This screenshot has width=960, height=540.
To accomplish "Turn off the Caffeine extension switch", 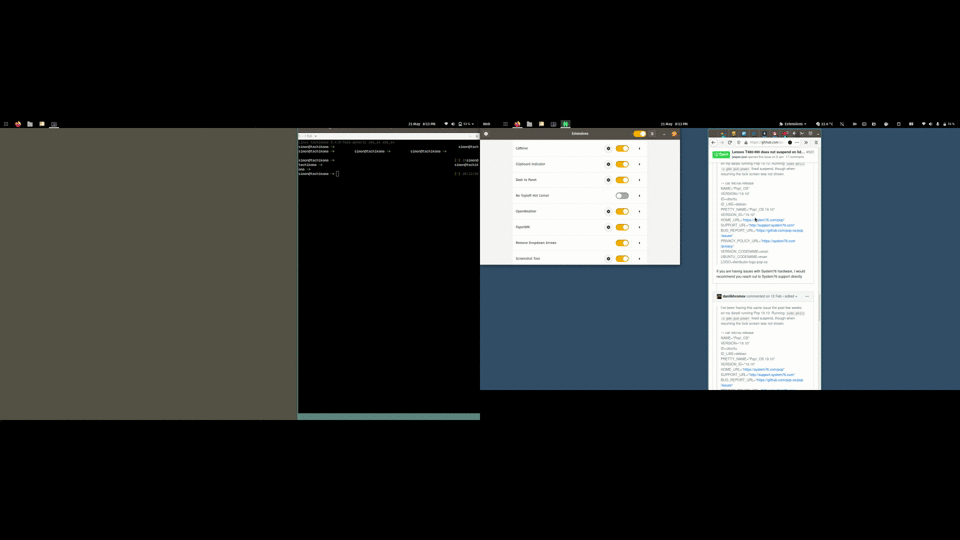I will [x=622, y=148].
